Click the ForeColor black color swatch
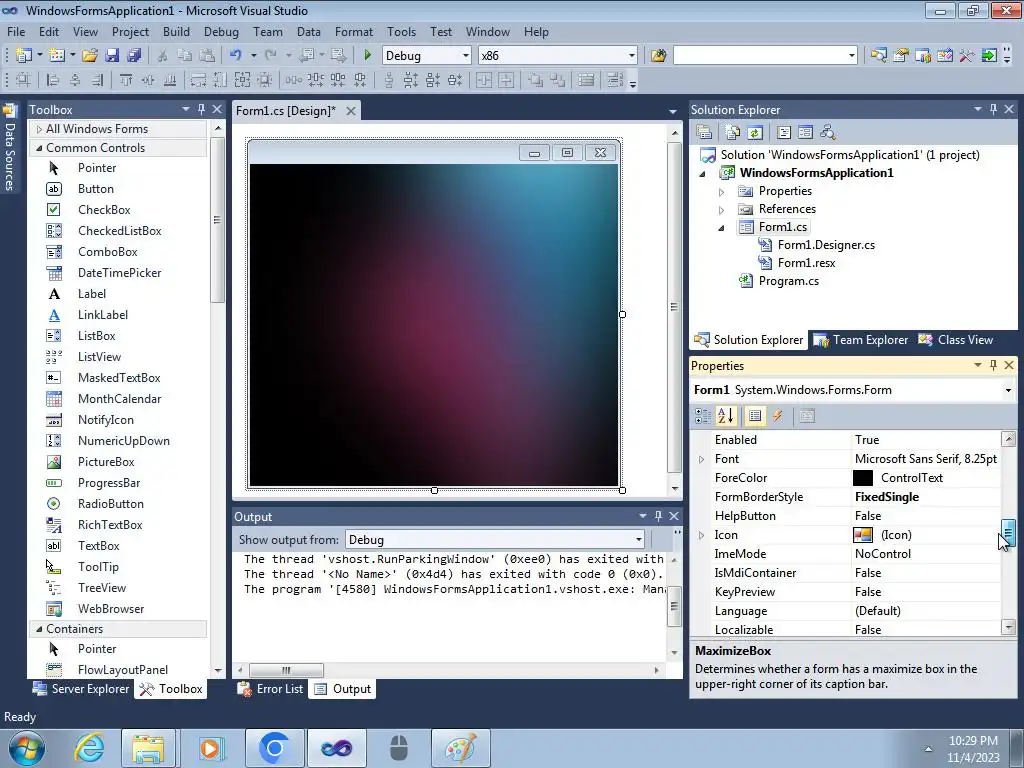Image resolution: width=1024 pixels, height=768 pixels. (x=863, y=478)
